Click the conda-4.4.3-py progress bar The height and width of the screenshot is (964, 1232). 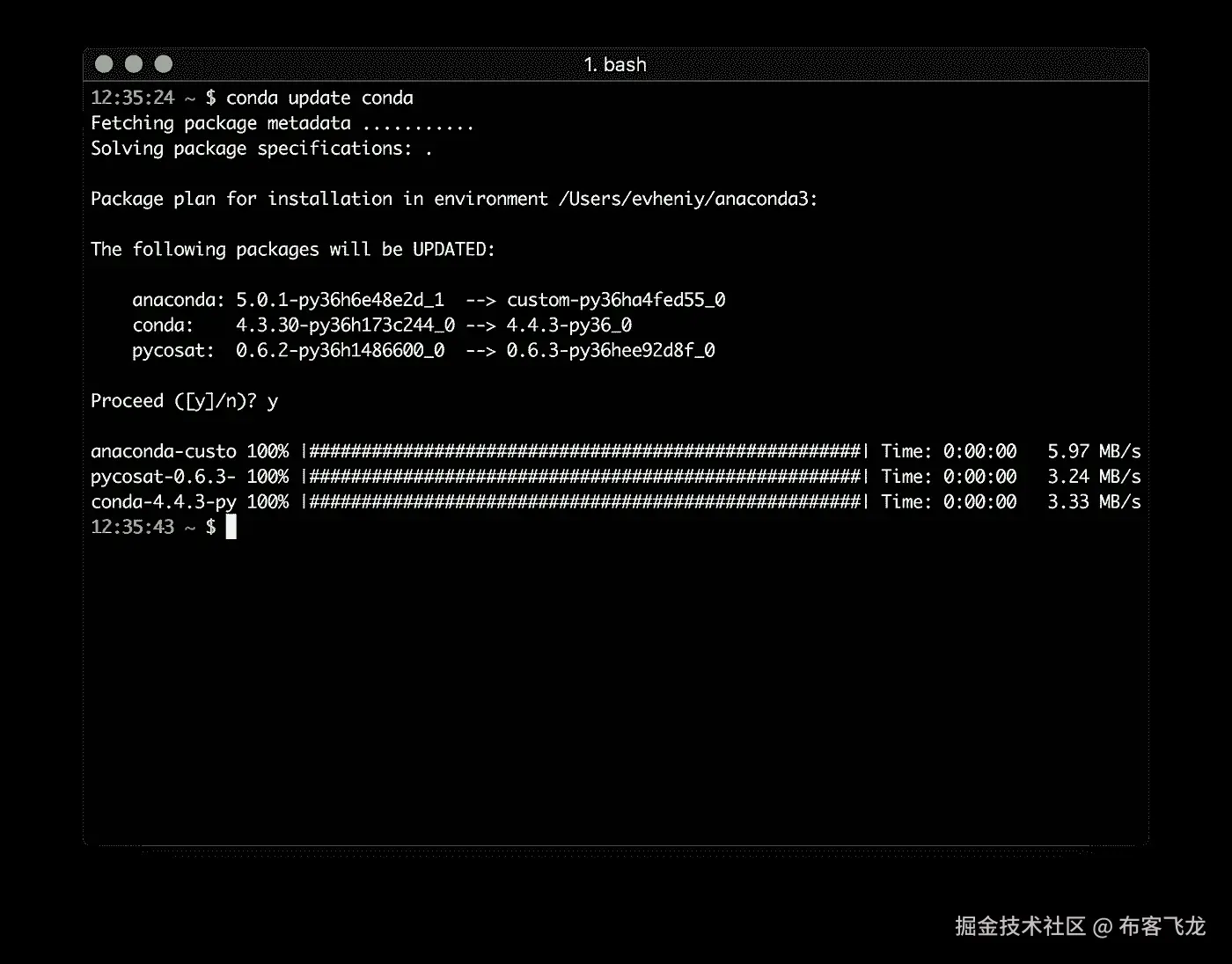[x=585, y=502]
